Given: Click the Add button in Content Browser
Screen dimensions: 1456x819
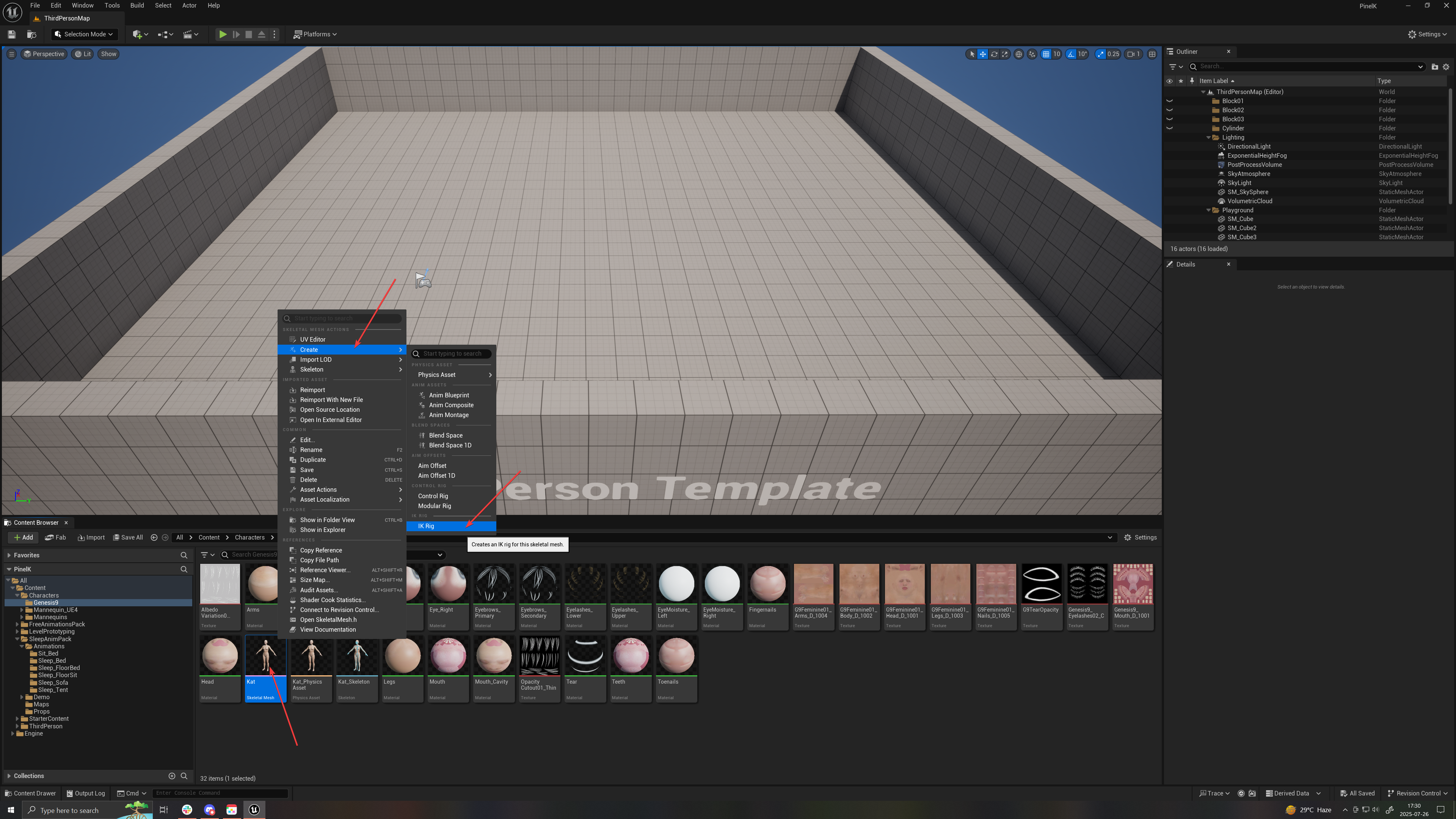Looking at the screenshot, I should coord(23,538).
